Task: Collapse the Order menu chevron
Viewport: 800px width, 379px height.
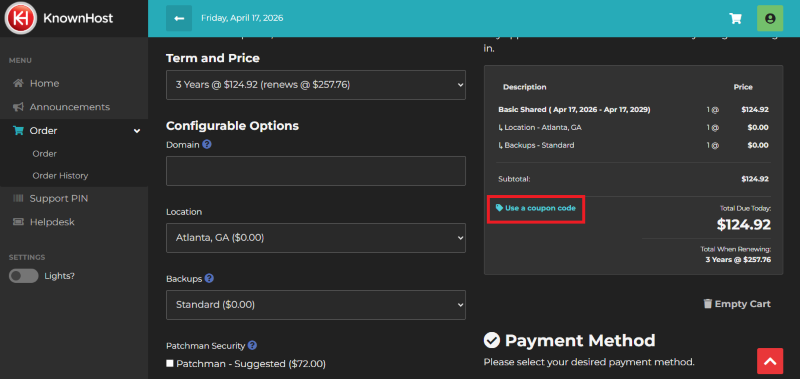Action: pos(137,131)
